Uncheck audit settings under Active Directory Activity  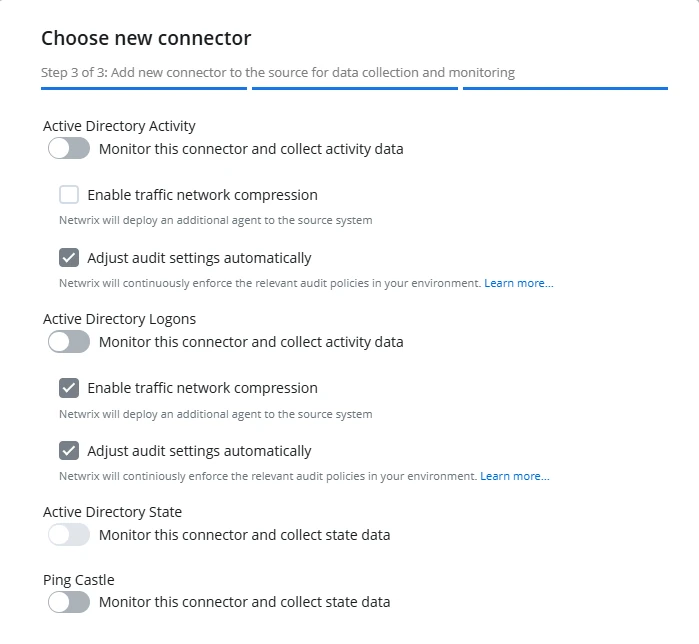(x=69, y=258)
